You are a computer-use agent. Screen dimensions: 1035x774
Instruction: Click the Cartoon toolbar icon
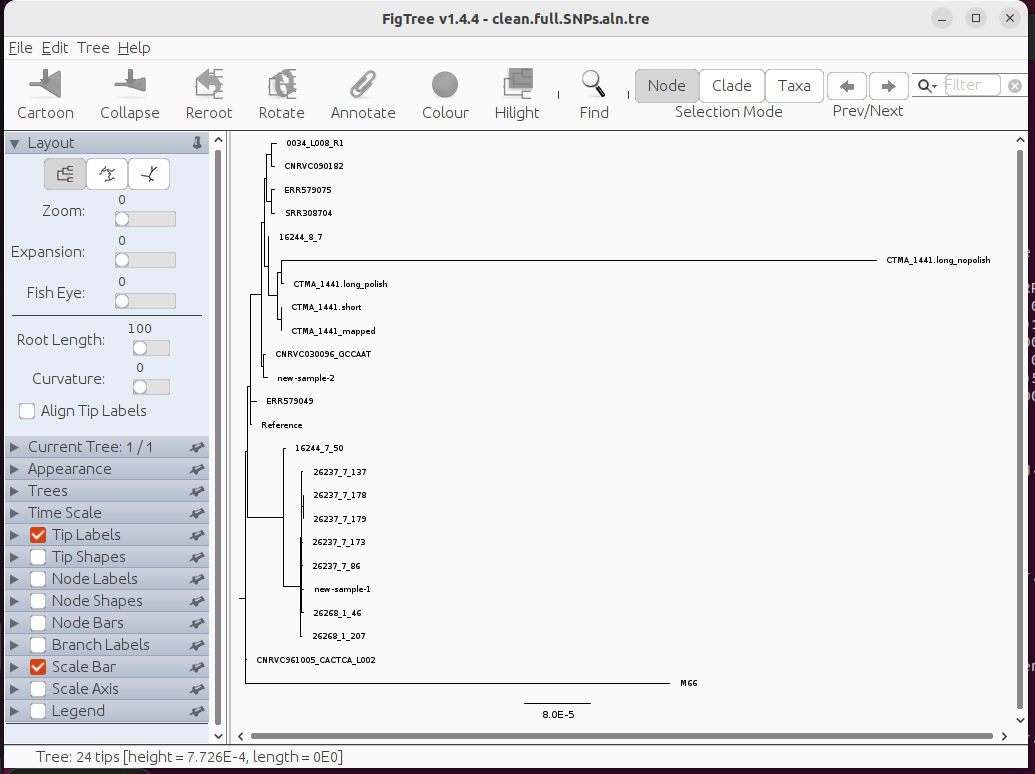45,84
